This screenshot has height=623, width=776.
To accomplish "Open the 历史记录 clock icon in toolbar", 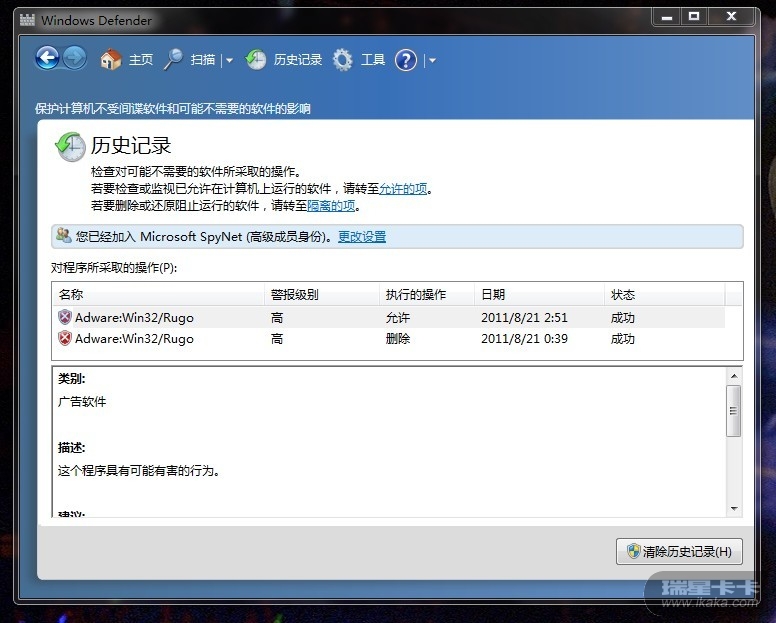I will click(256, 59).
